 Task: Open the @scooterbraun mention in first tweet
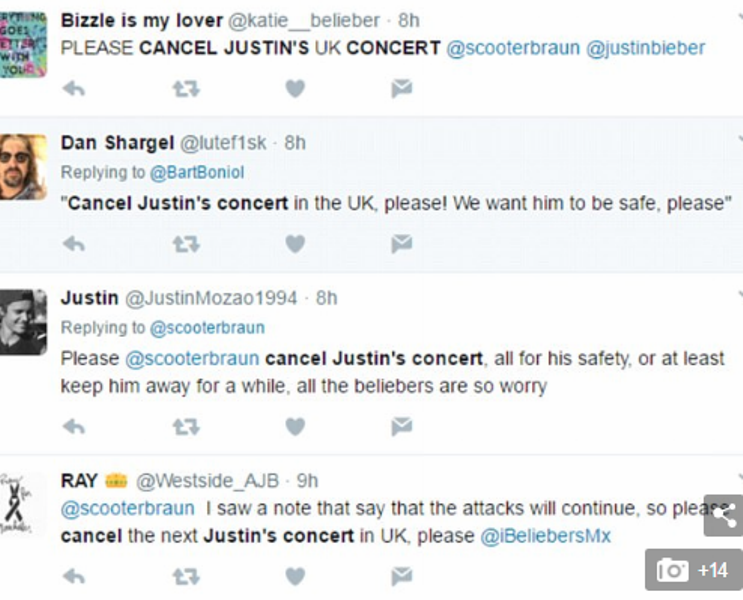click(510, 48)
